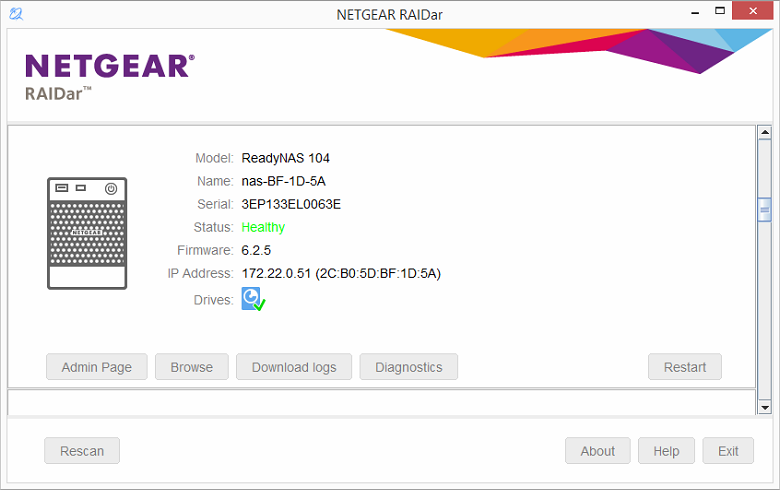Minimize the RAIDar window
The width and height of the screenshot is (780, 490).
[x=695, y=11]
